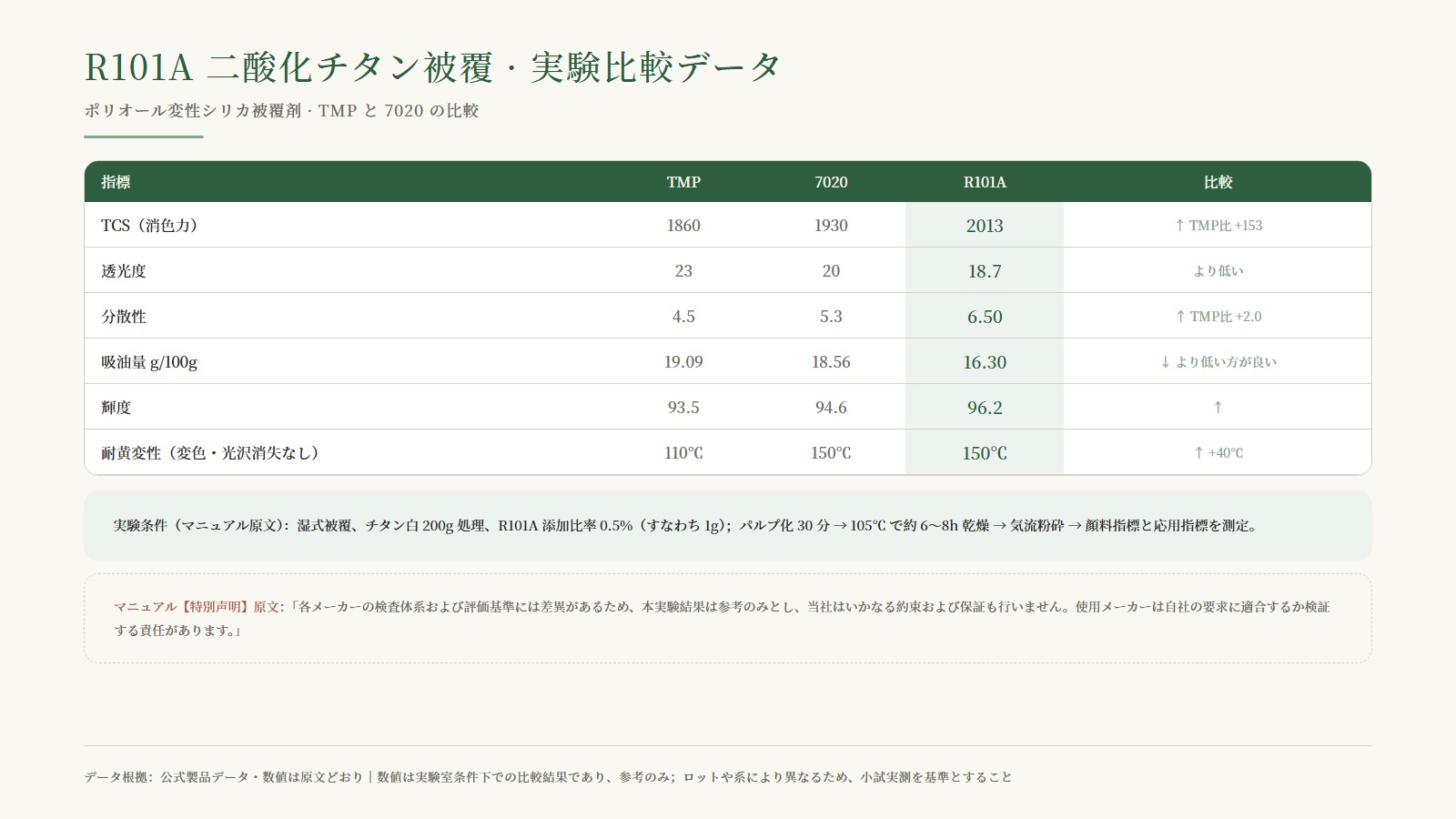The width and height of the screenshot is (1456, 819).
Task: Click the TMP value '110°C'
Action: pyautogui.click(x=683, y=453)
